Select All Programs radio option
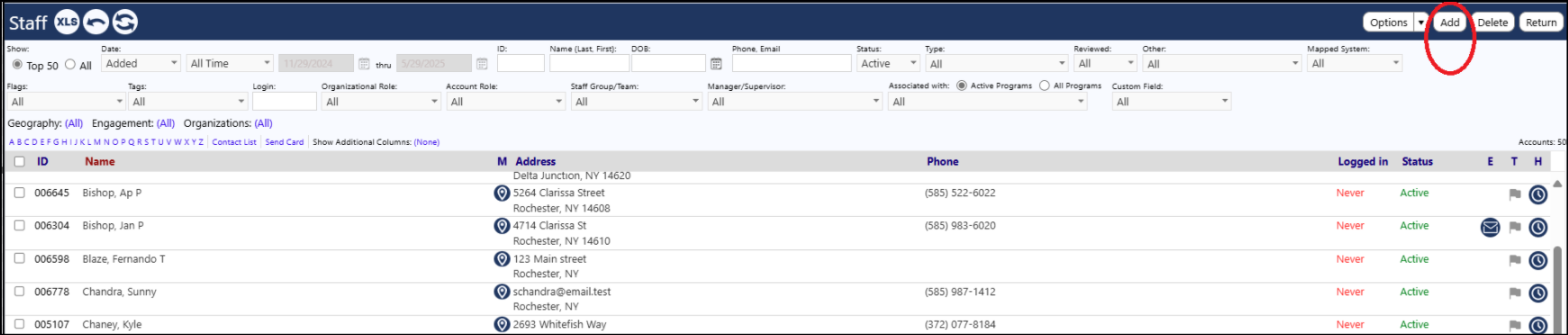Image resolution: width=1568 pixels, height=335 pixels. pyautogui.click(x=1045, y=86)
